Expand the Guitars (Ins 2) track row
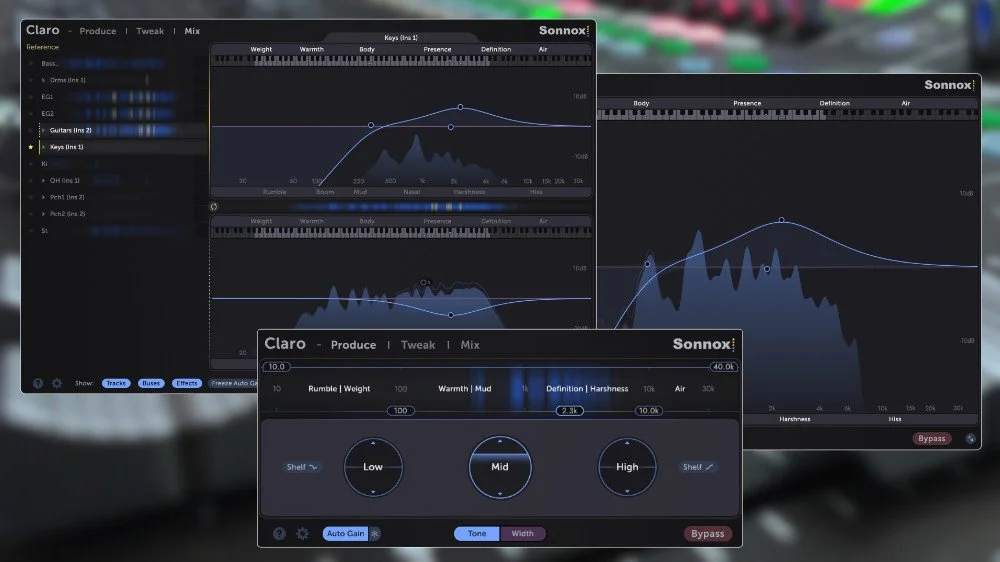This screenshot has height=562, width=1000. [43, 130]
